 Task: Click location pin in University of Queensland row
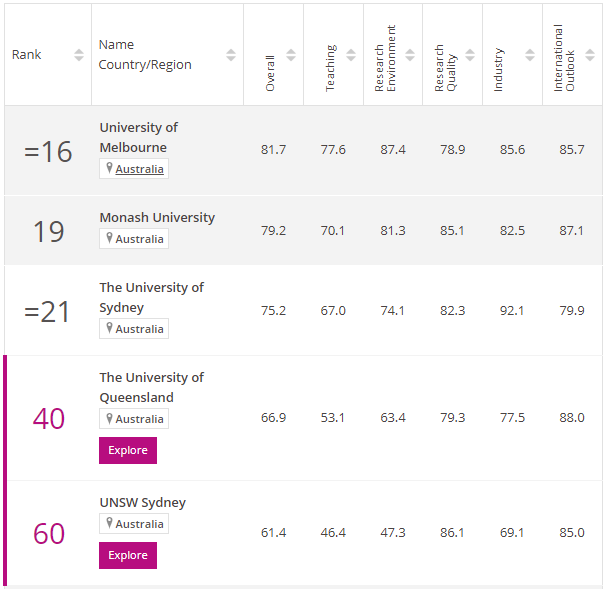tap(110, 418)
